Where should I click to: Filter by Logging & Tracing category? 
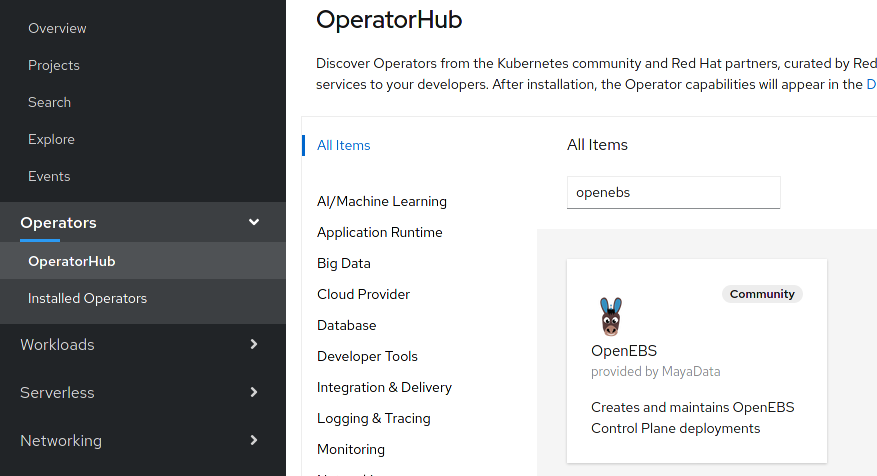click(374, 418)
